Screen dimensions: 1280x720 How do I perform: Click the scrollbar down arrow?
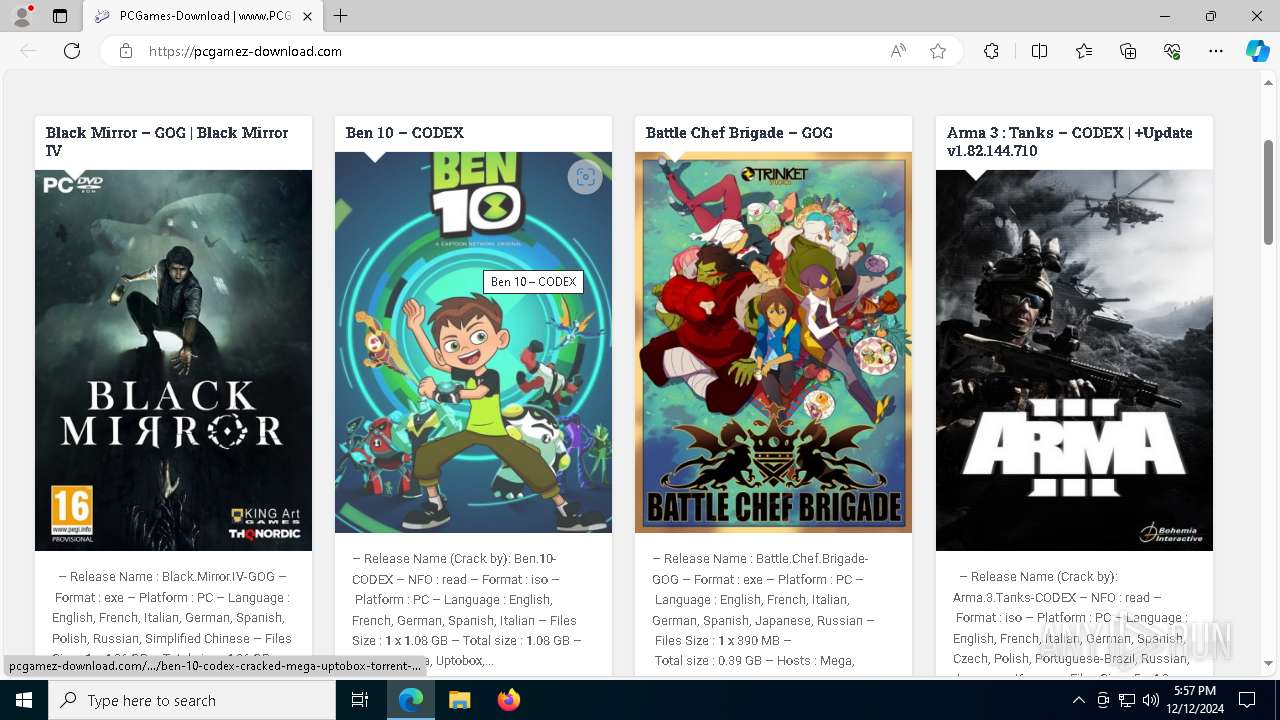pos(1269,663)
